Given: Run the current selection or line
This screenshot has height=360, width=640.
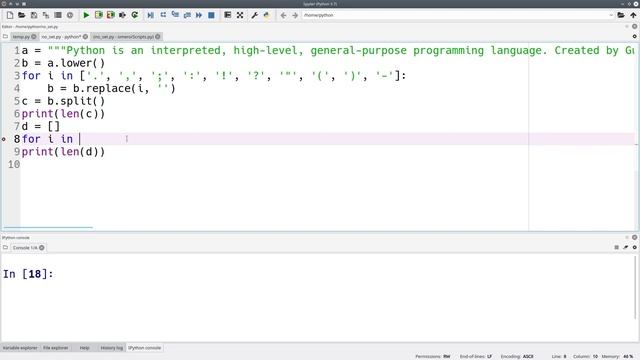Looking at the screenshot, I should point(122,15).
